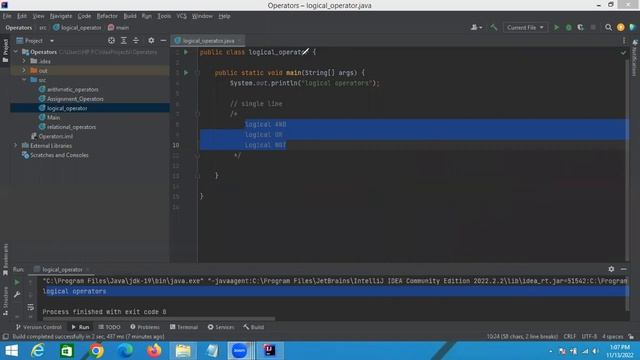The image size is (640, 360).
Task: Click main method breadcrumb
Action: [x=118, y=28]
